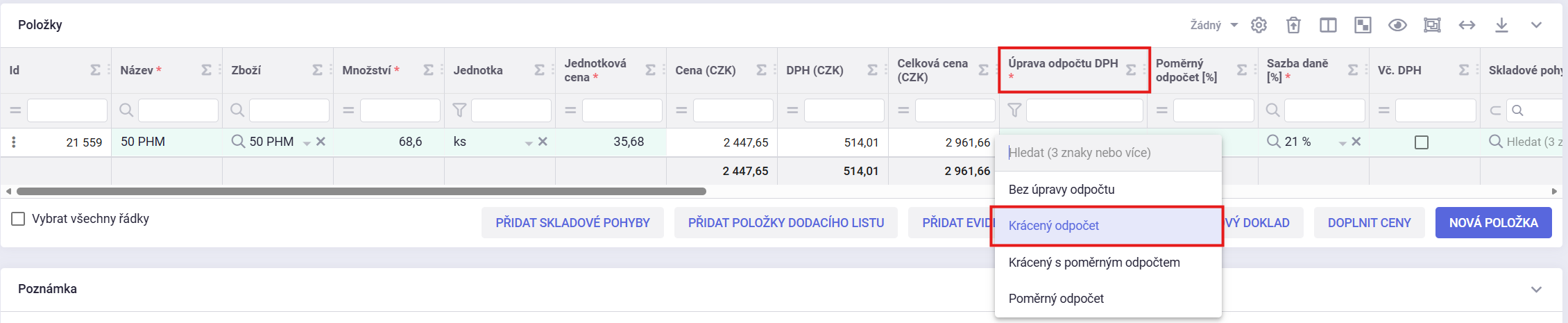Click the download export icon
This screenshot has height=323, width=1568.
1501,25
